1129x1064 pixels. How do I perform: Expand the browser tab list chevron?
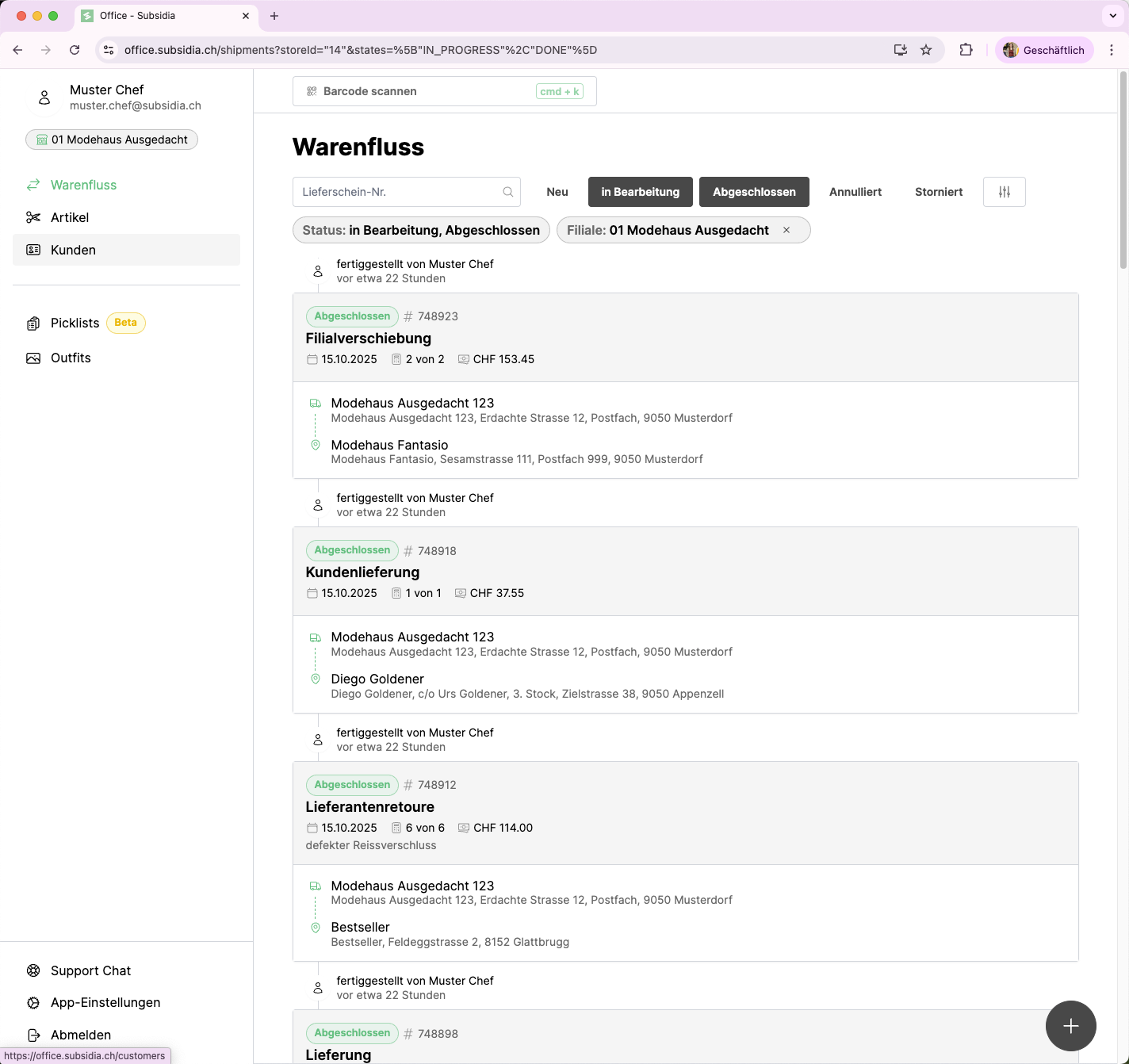(1112, 16)
